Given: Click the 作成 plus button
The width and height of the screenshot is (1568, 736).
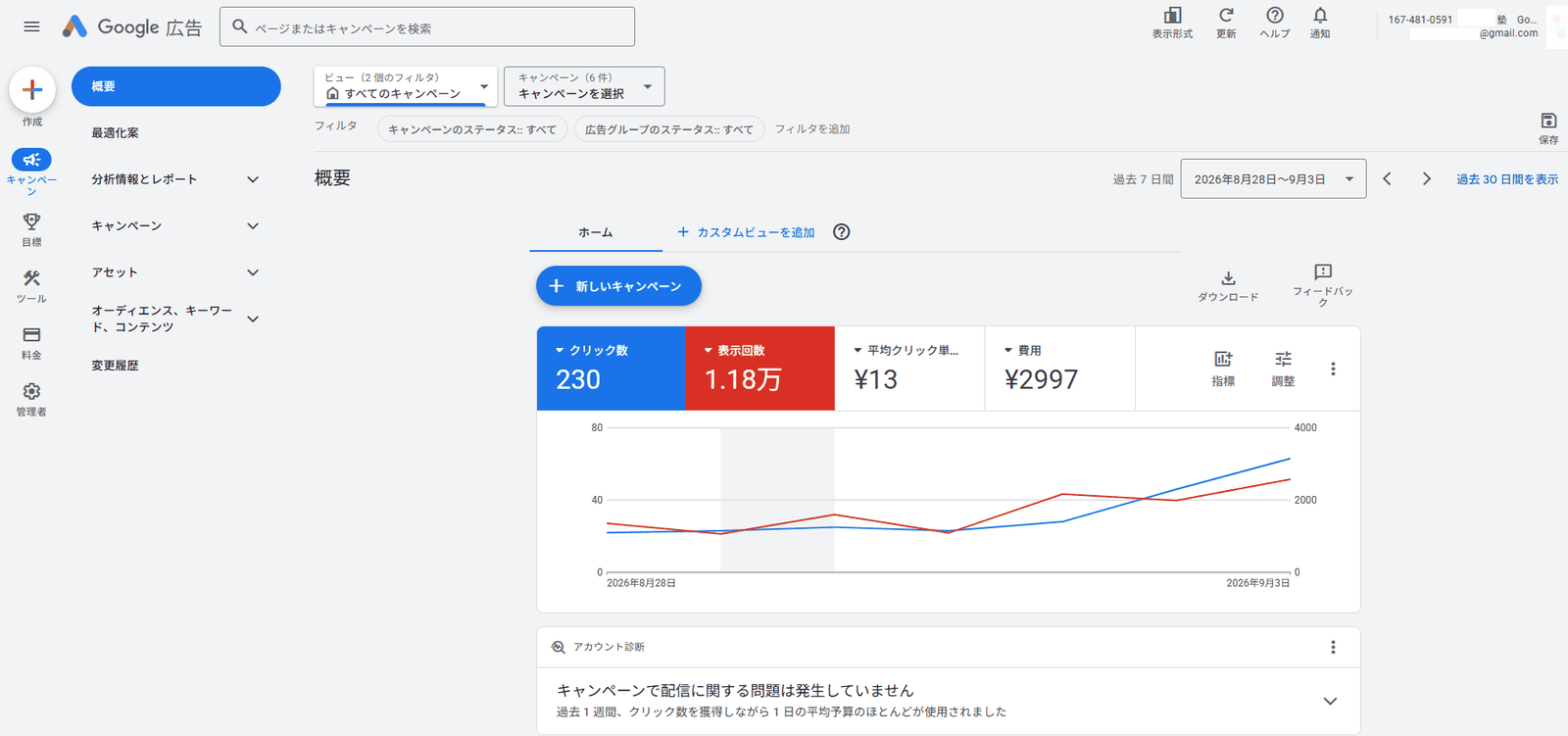Looking at the screenshot, I should pos(32,90).
